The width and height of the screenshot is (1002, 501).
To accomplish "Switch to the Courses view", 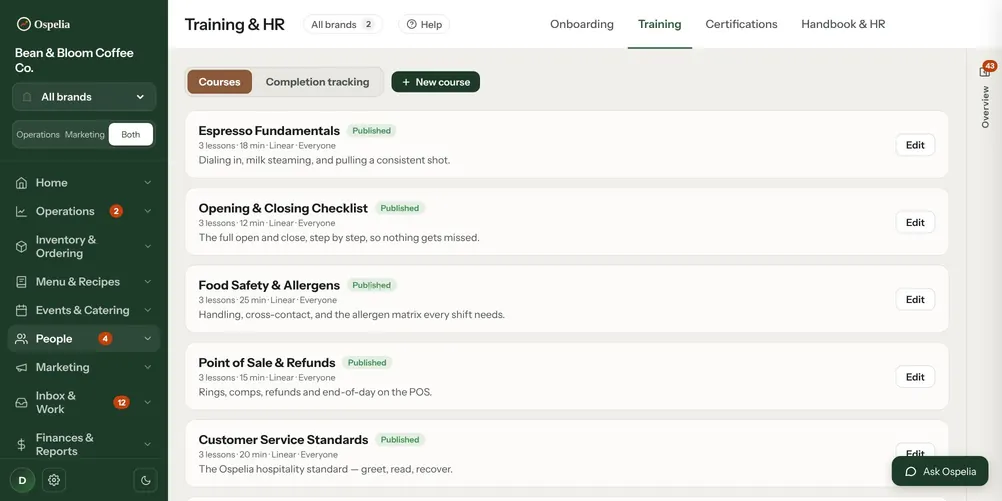I will click(219, 82).
